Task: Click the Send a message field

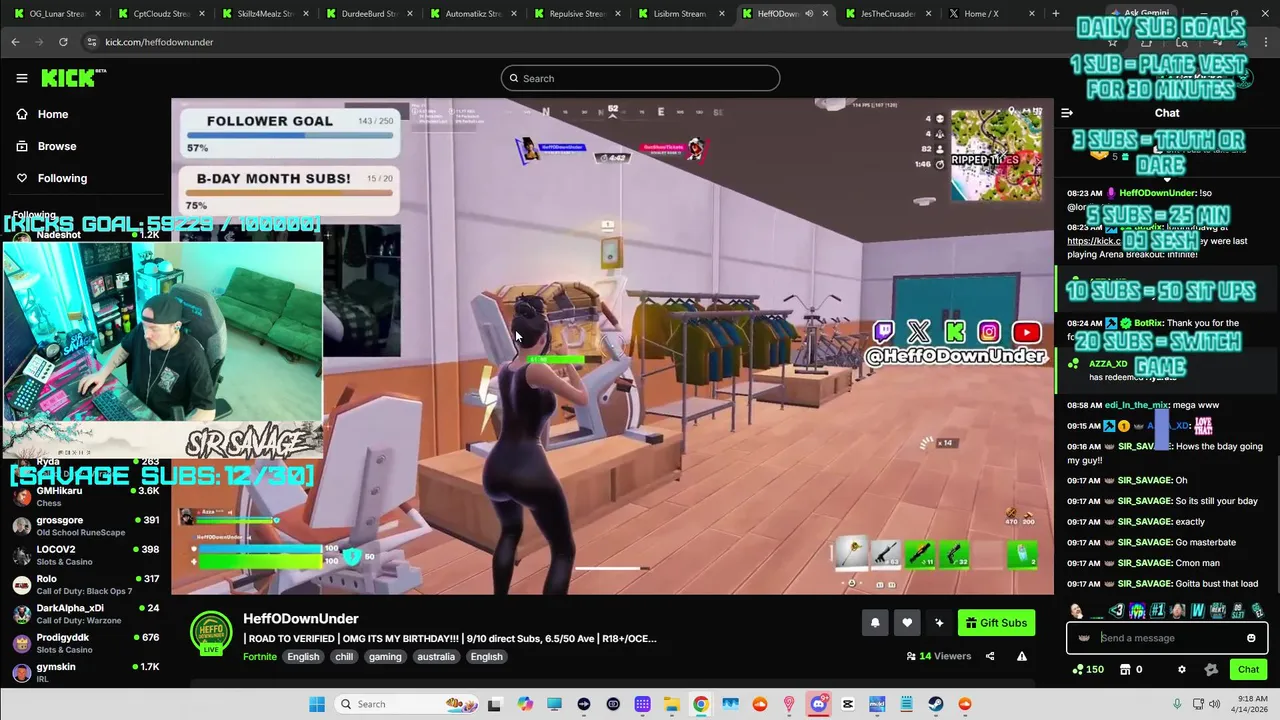Action: tap(1168, 638)
